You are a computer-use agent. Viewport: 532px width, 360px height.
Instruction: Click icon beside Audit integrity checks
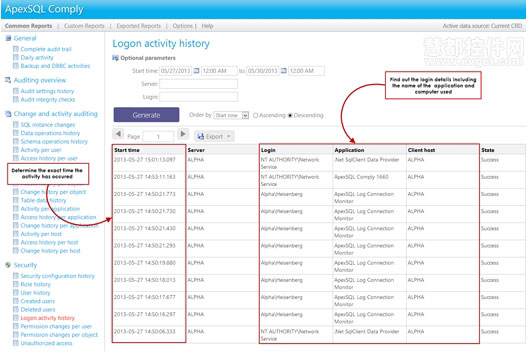tap(16, 99)
